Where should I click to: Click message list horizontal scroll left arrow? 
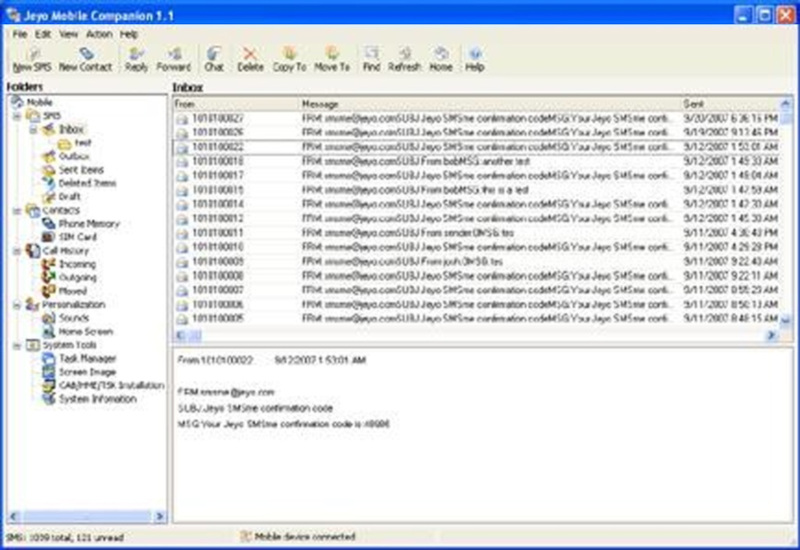(x=181, y=335)
